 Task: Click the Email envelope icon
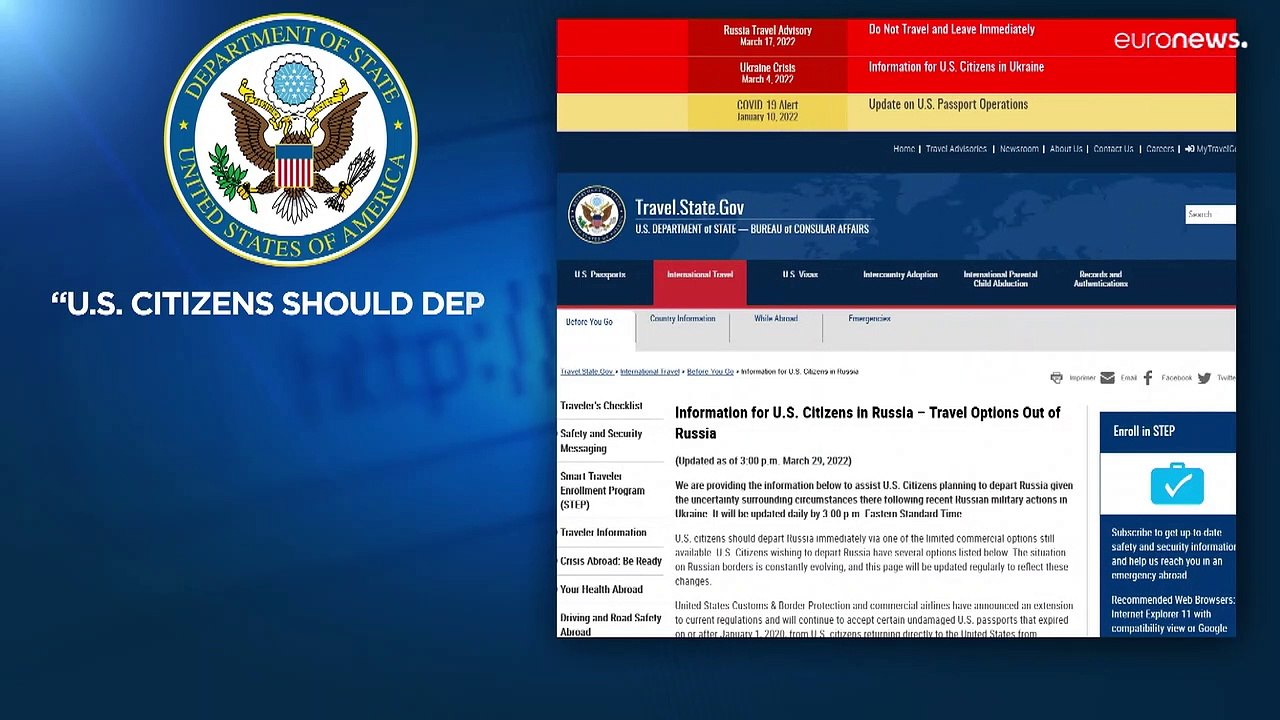tap(1107, 378)
